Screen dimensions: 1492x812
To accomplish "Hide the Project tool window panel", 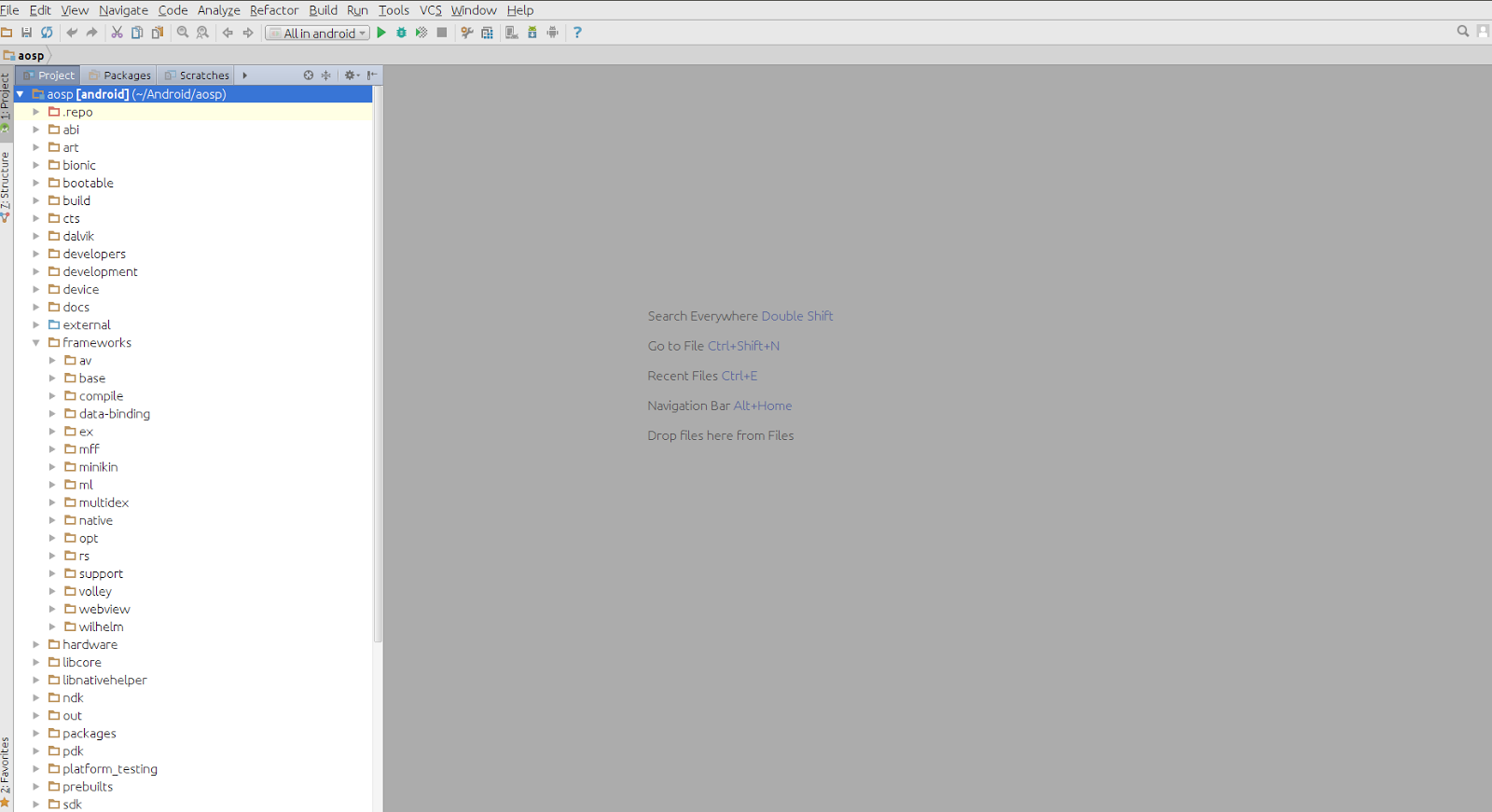I will tap(372, 76).
